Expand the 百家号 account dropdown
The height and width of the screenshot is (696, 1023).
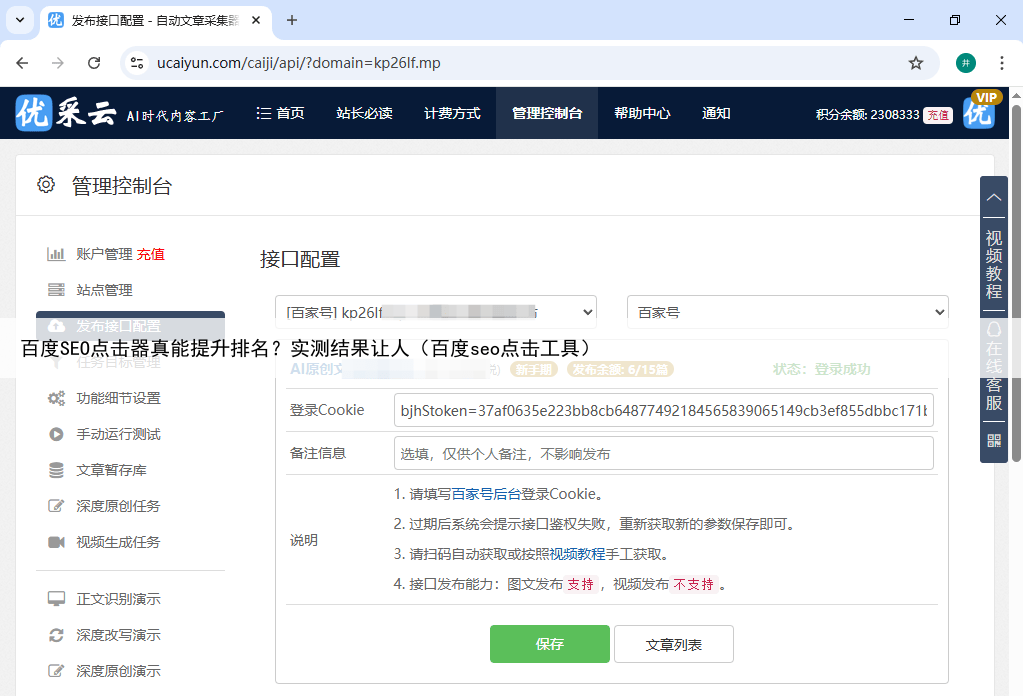point(436,312)
